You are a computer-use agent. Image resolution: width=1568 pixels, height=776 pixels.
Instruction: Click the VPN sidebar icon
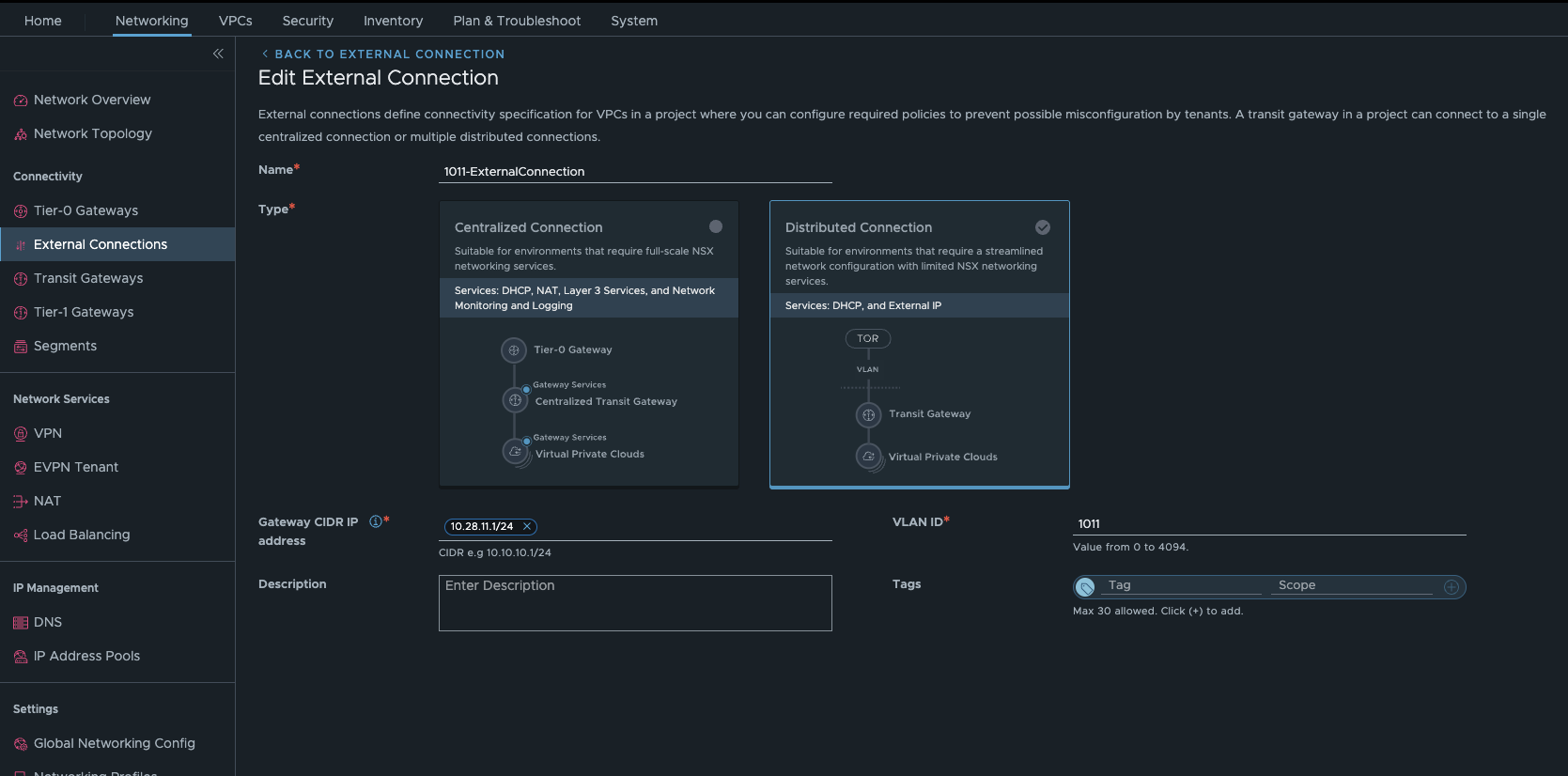pos(21,434)
